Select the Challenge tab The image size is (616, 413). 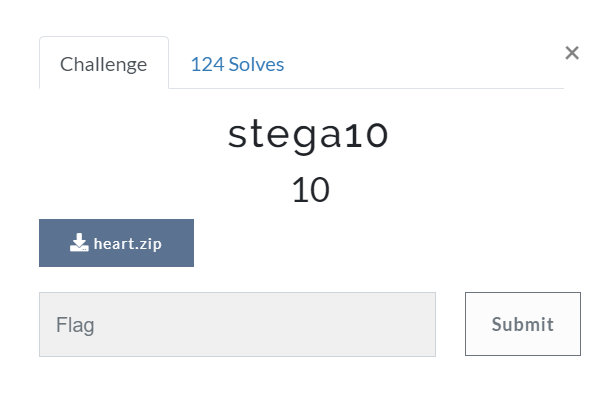coord(104,64)
